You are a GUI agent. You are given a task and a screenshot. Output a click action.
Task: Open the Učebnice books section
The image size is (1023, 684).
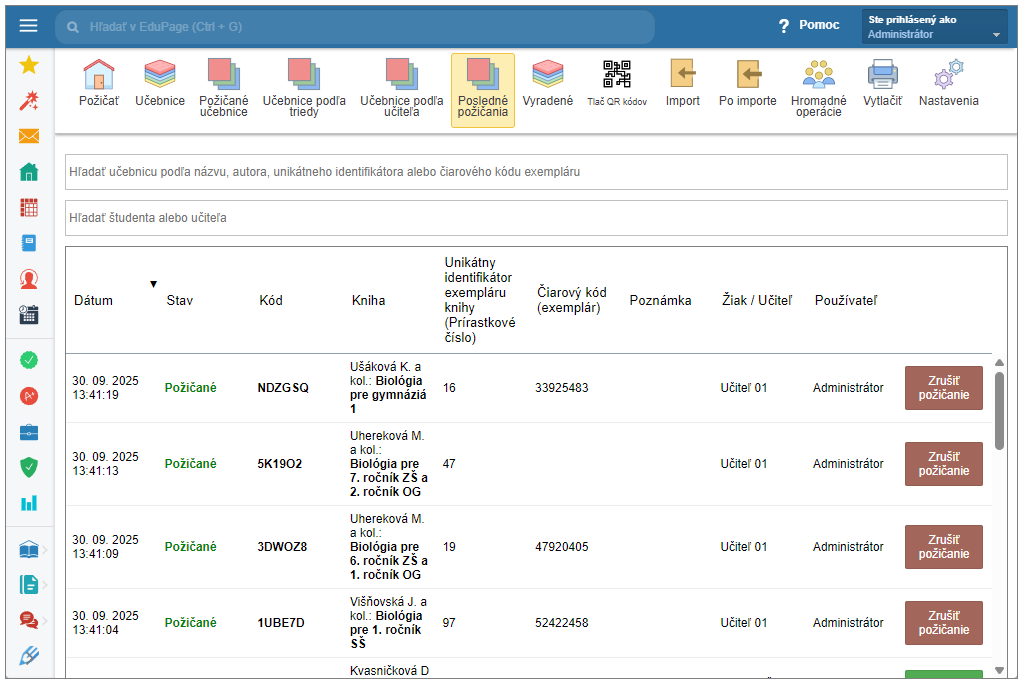[160, 76]
